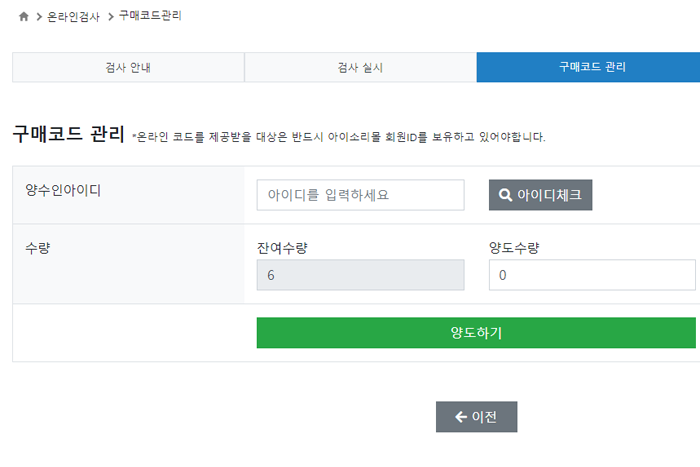Click the 양수인아이디 row label

63,191
